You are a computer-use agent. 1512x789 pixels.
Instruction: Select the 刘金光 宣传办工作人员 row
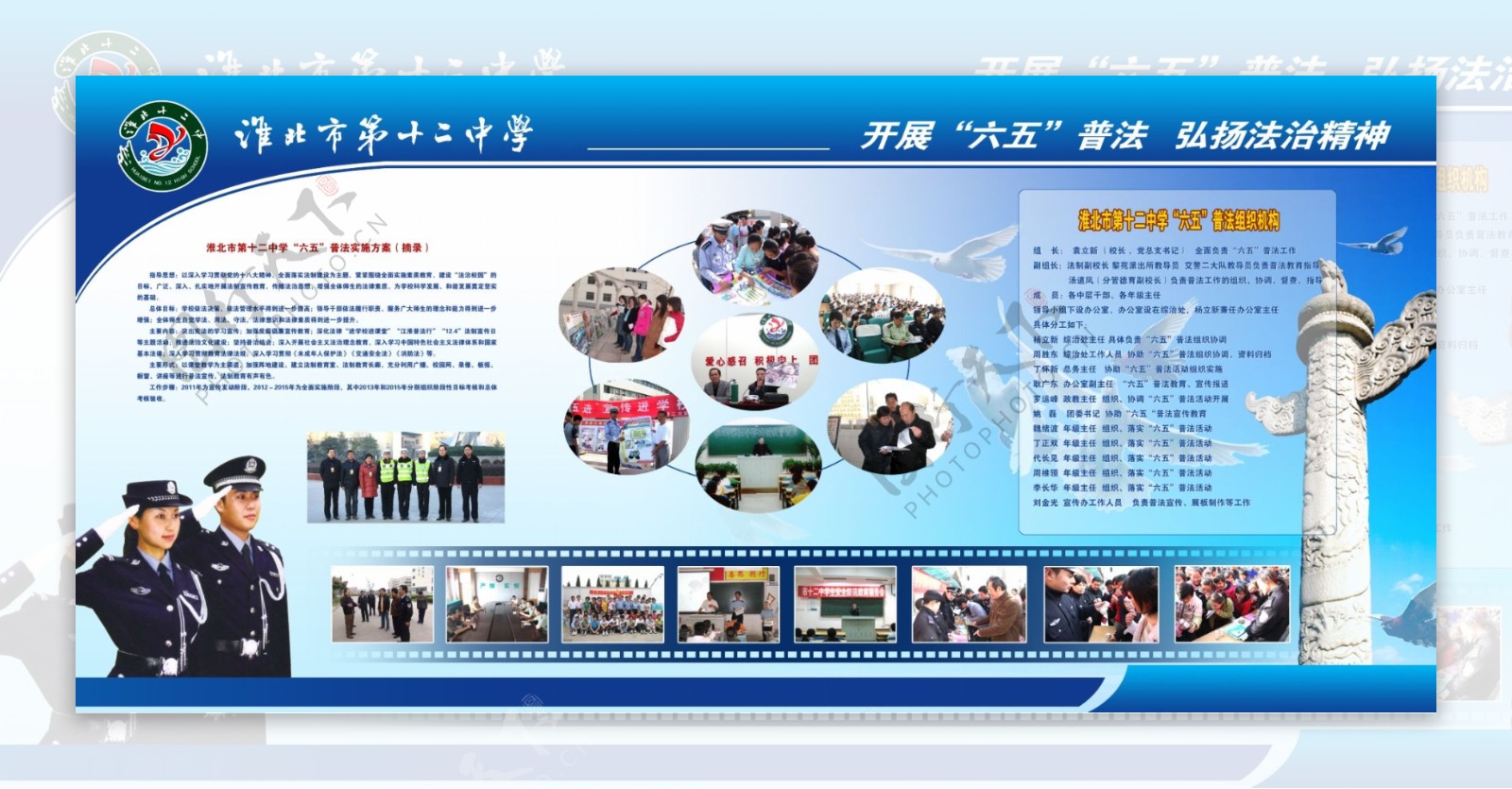(x=1141, y=503)
